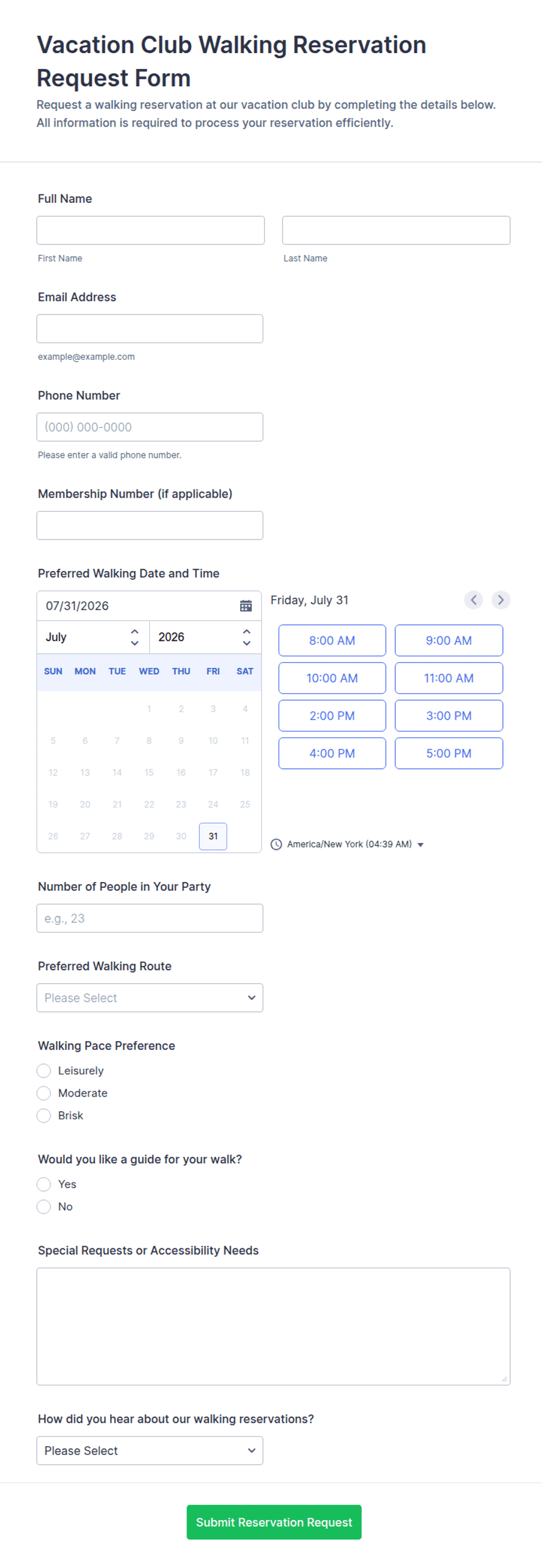Open the how did you hear dropdown
The image size is (542, 1568).
pos(150,1451)
